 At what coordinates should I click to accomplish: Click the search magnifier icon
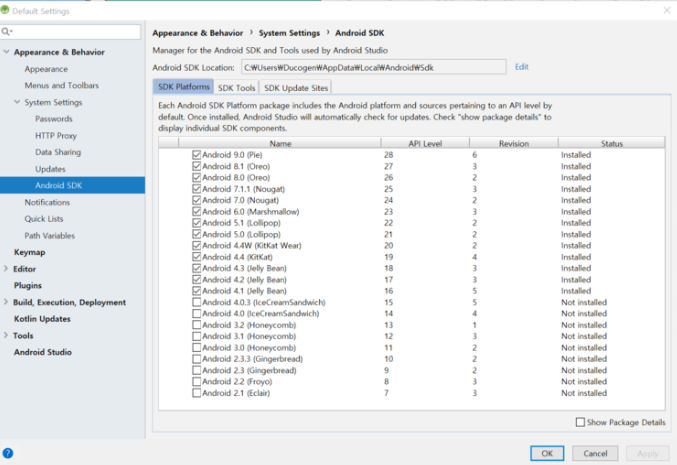(6, 32)
